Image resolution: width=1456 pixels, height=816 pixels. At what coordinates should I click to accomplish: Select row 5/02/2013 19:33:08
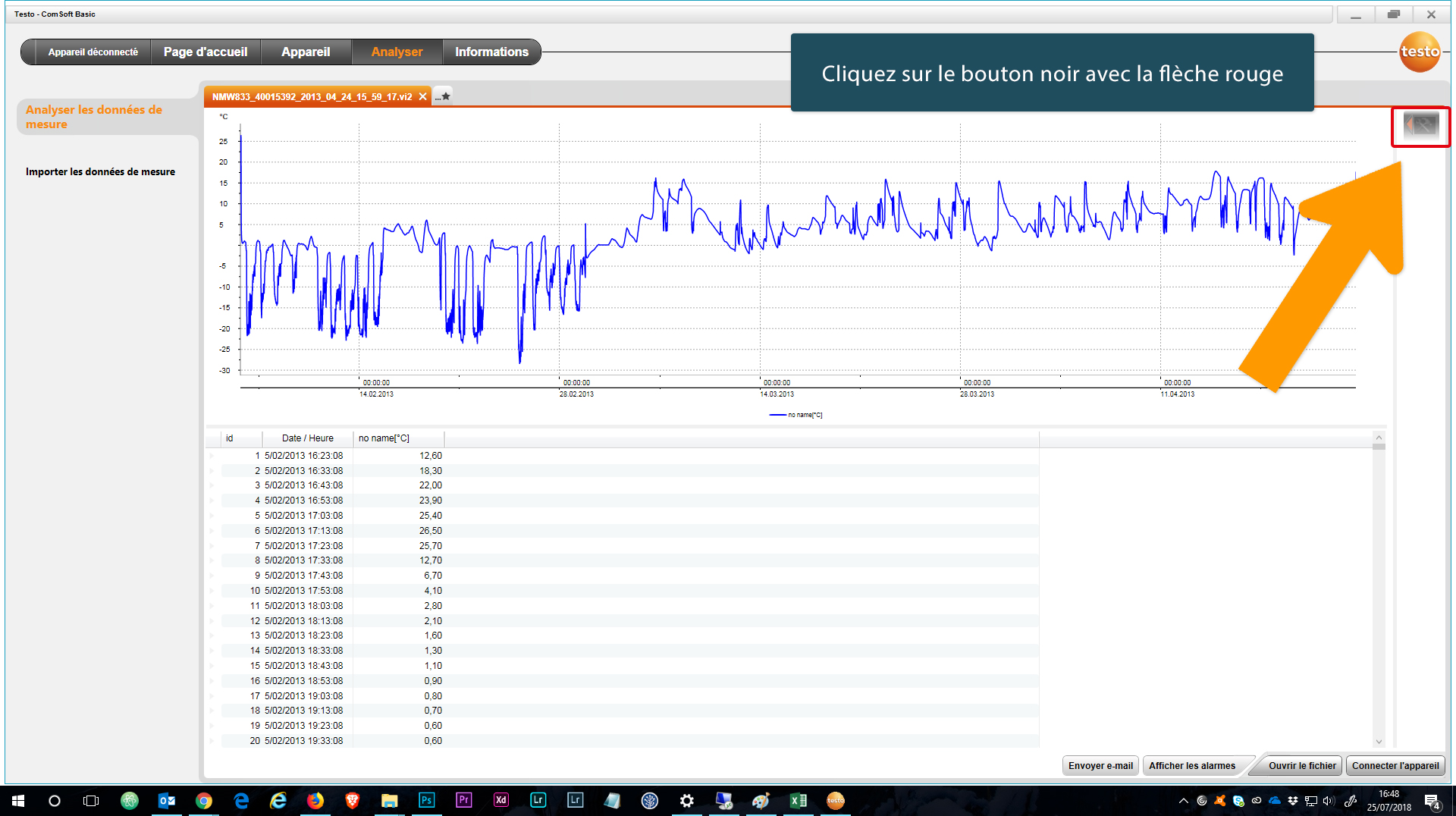coord(629,741)
